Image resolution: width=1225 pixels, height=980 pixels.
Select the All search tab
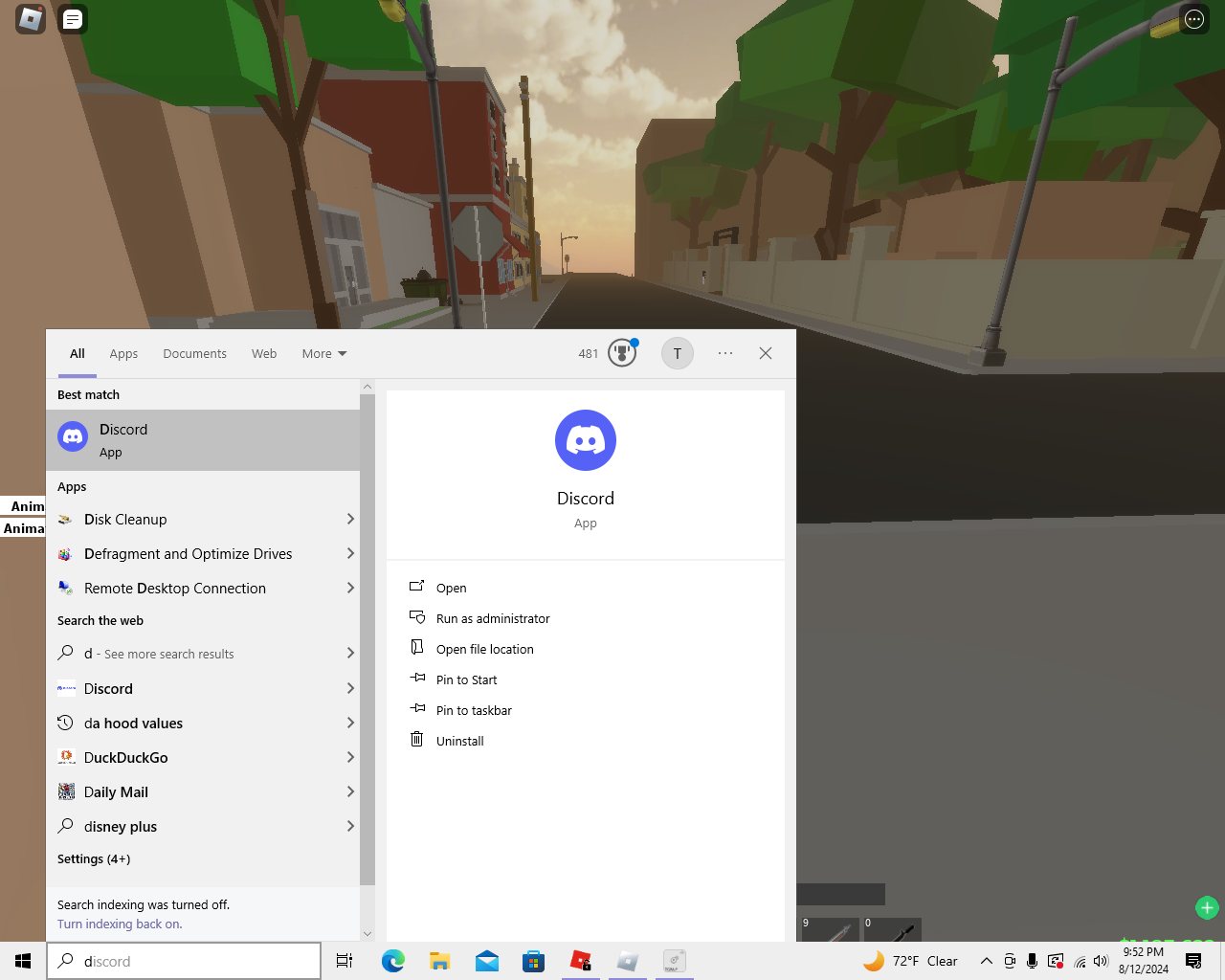click(78, 353)
